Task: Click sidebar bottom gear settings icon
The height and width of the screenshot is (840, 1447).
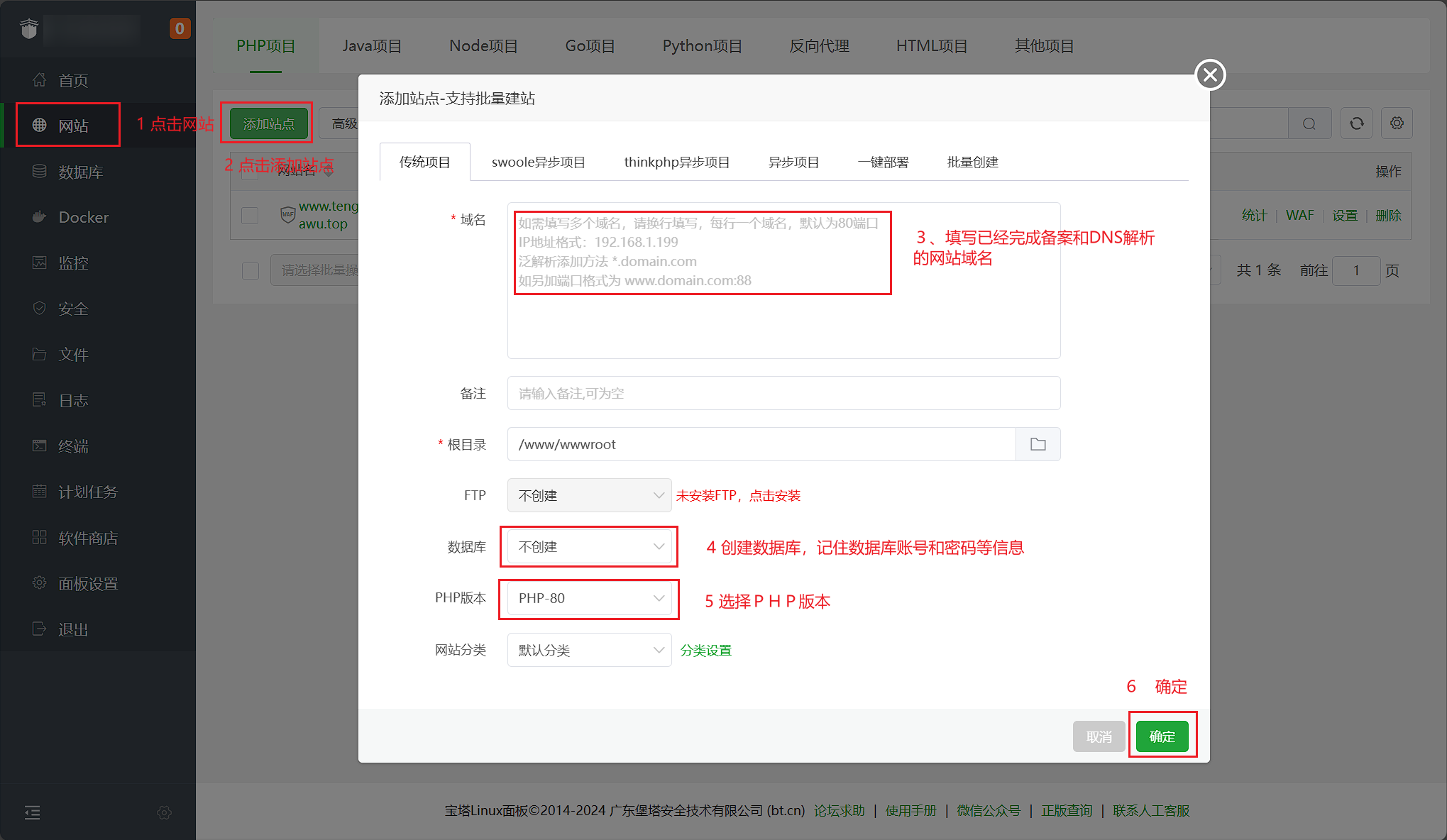Action: [x=164, y=812]
